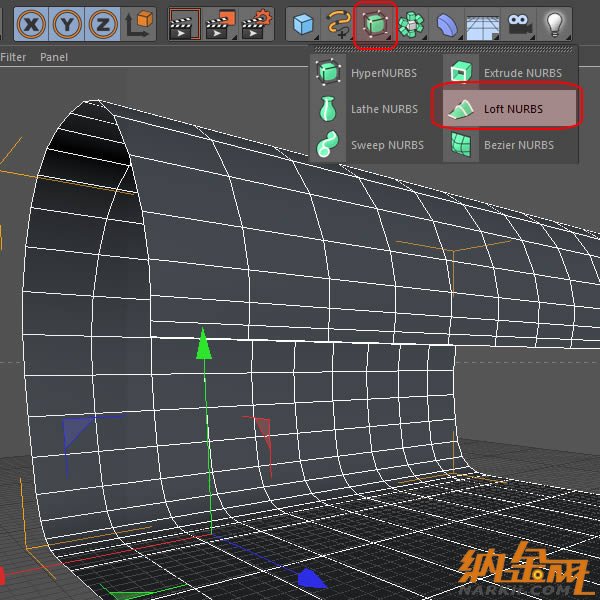Grab the NURBS palette tear-off grip strip

click(444, 49)
